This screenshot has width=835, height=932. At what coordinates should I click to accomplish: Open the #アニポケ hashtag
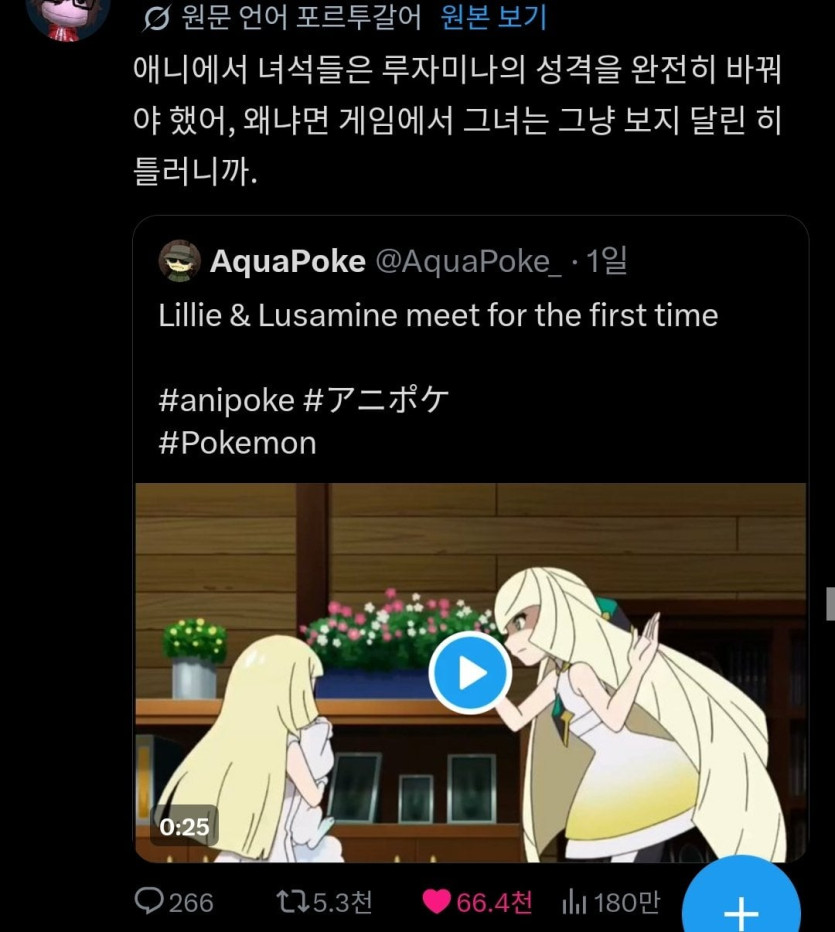pos(376,399)
